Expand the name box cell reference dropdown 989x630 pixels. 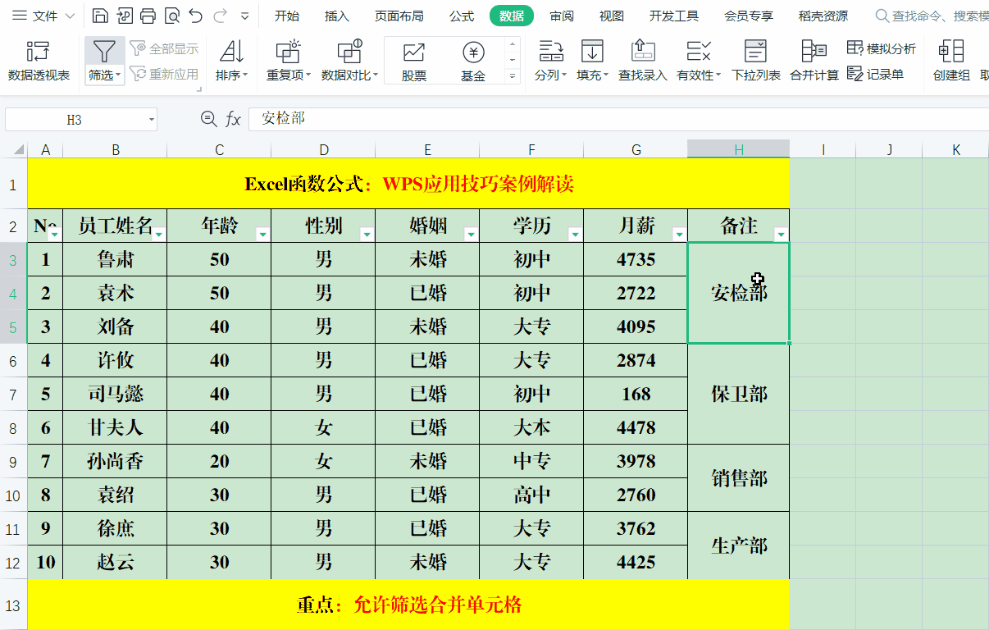(x=151, y=119)
